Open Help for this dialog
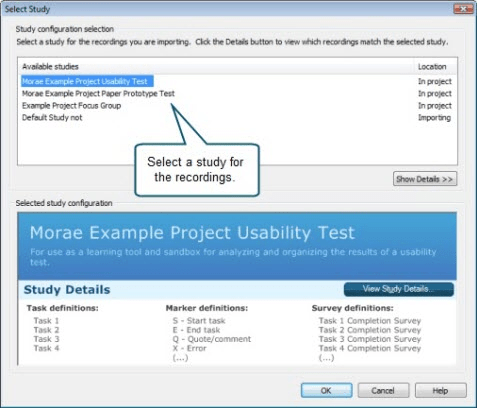477x408 pixels. coord(440,390)
